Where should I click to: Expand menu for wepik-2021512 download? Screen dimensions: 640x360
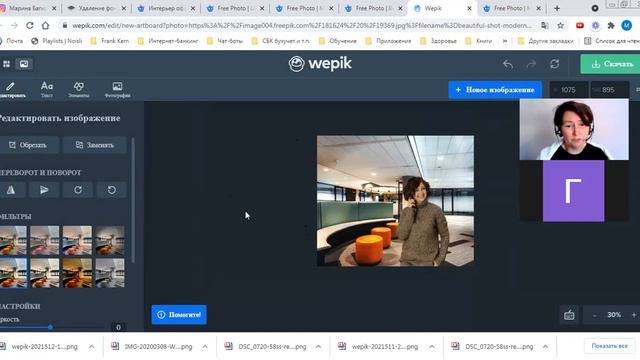pos(91,347)
